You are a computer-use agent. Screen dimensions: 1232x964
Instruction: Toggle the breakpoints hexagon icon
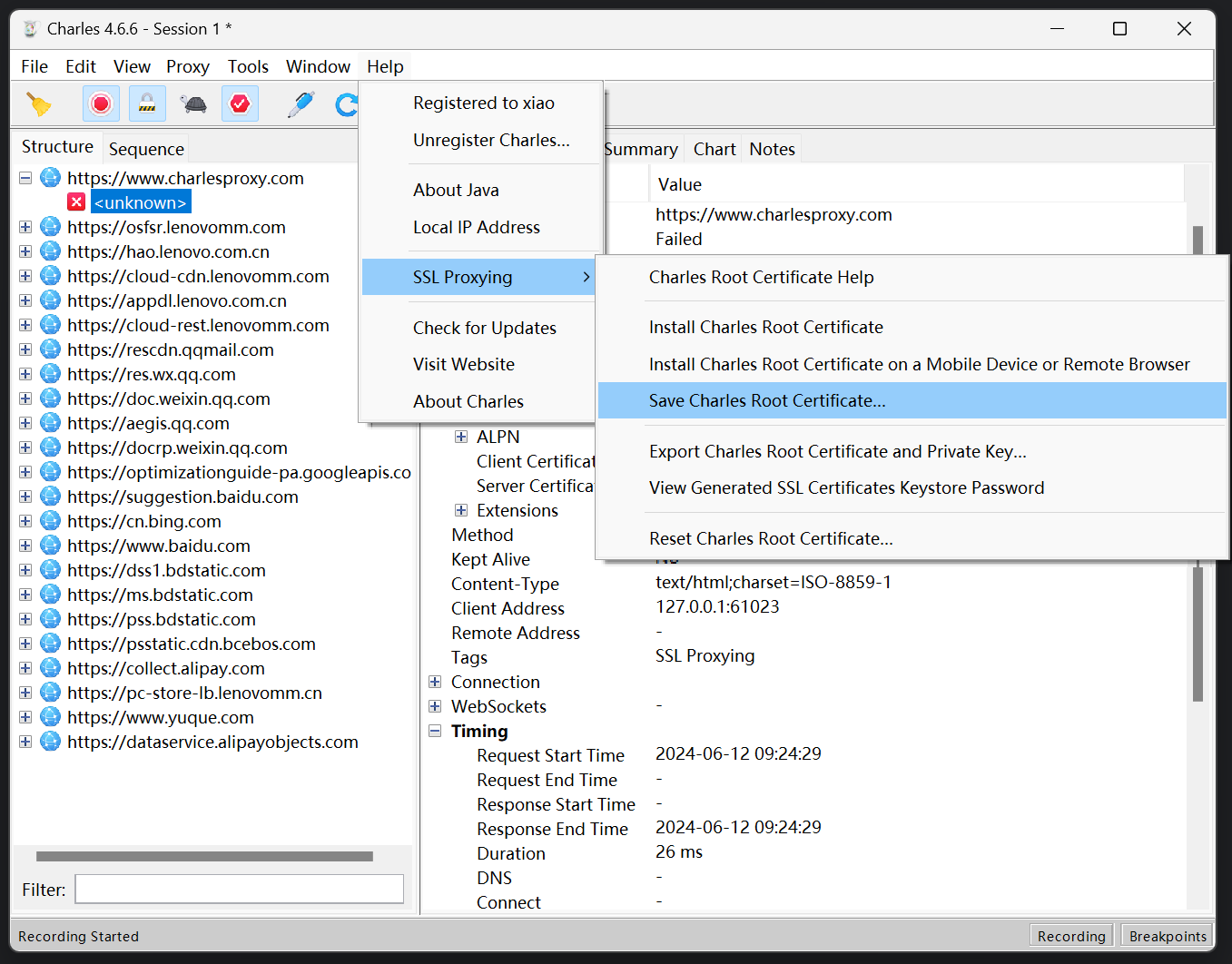[x=240, y=104]
